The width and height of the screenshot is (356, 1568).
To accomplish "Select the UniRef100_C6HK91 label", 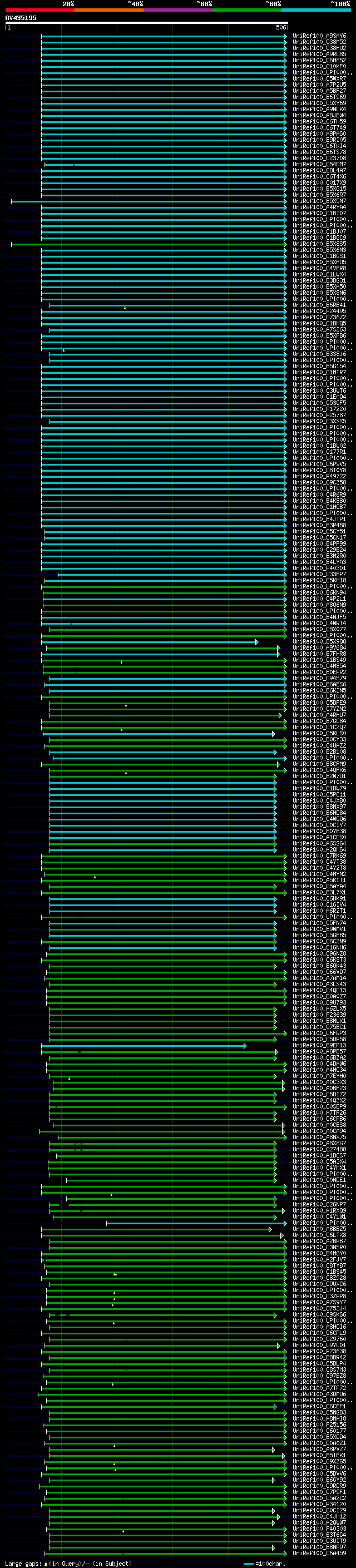I will point(319,898).
